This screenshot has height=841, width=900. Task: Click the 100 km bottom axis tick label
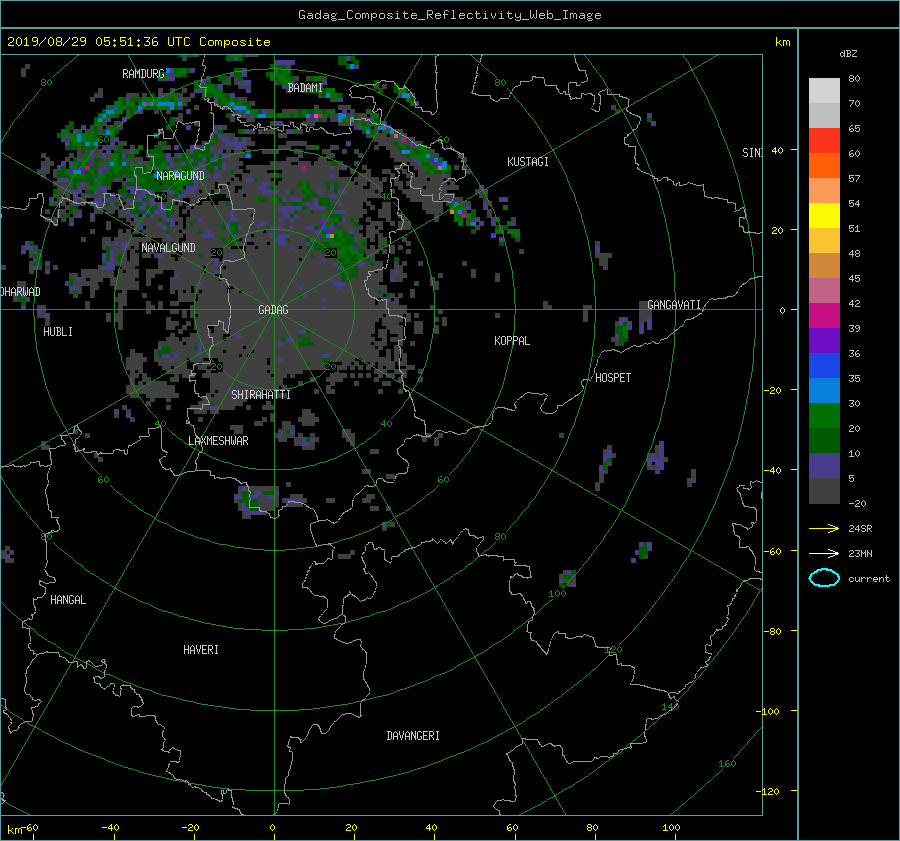671,827
